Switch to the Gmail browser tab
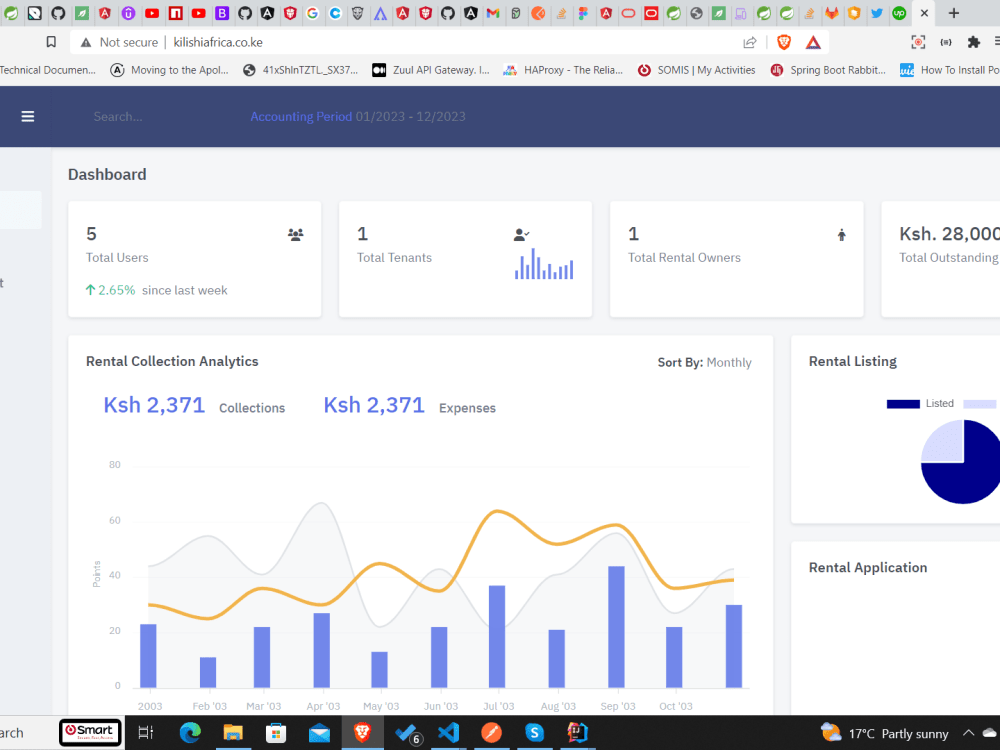This screenshot has height=750, width=1000. click(x=492, y=13)
